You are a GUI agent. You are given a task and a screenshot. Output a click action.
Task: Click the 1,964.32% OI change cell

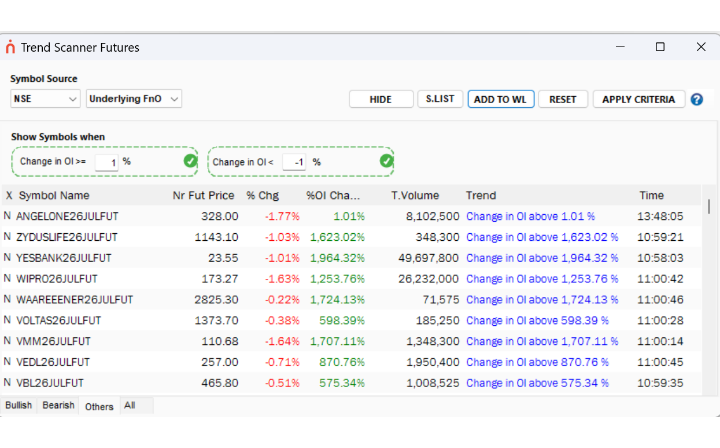point(337,258)
